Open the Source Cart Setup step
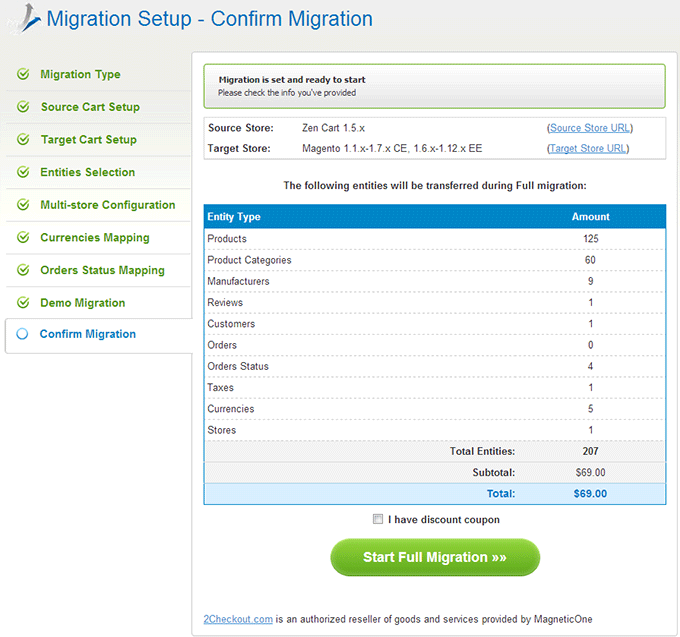The width and height of the screenshot is (680, 637). pos(90,107)
